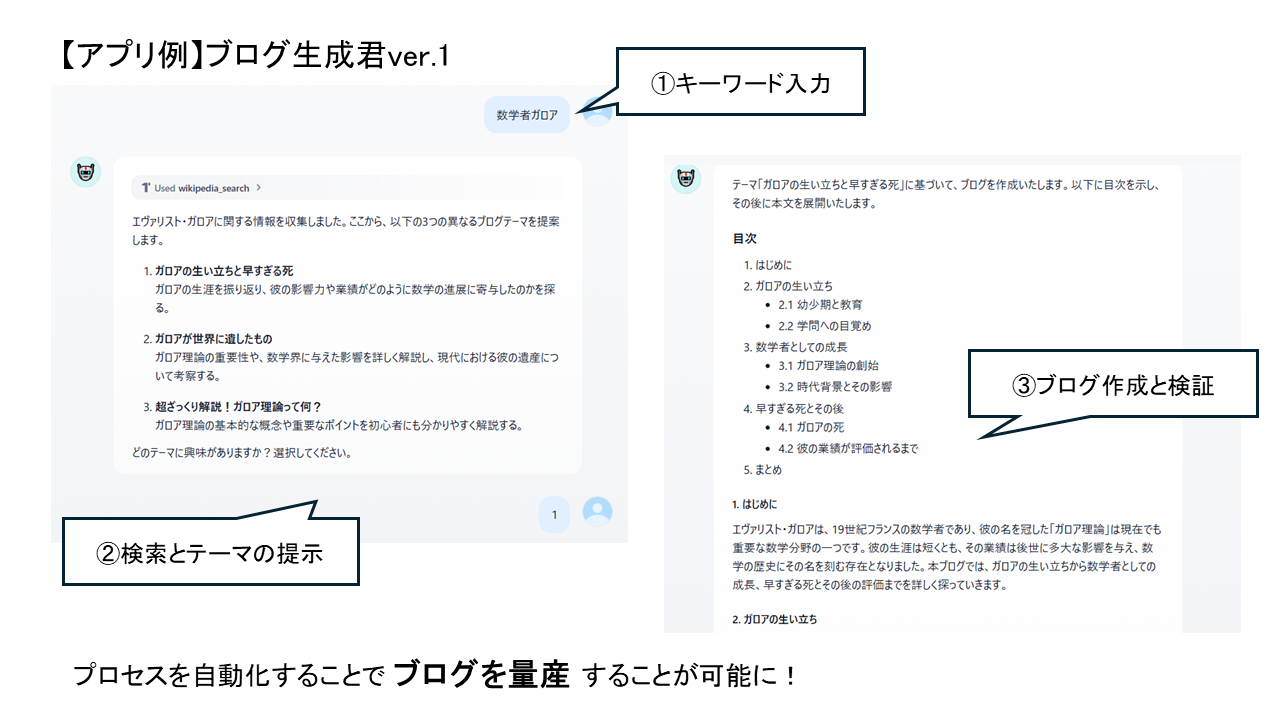1280x720 pixels.
Task: Click the slide title ブログ生成君ver.1
Action: coord(254,56)
